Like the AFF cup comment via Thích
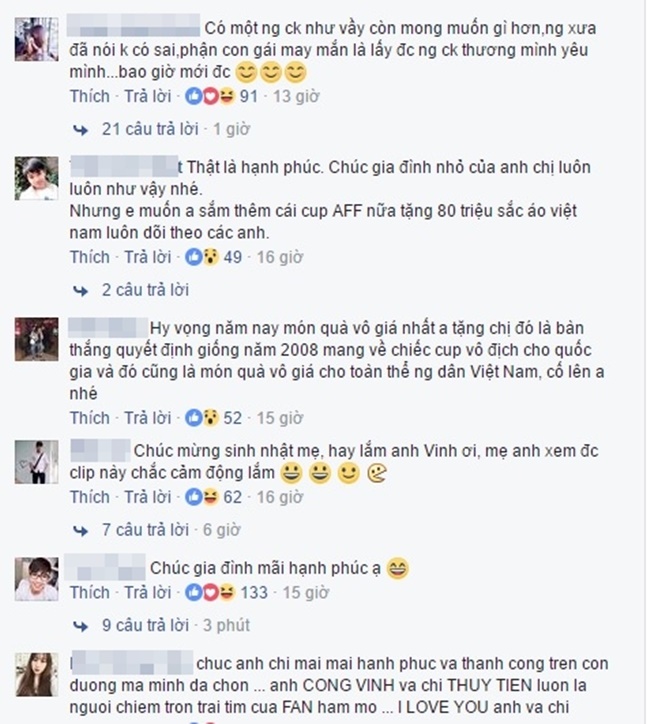650x724 pixels. tap(90, 257)
